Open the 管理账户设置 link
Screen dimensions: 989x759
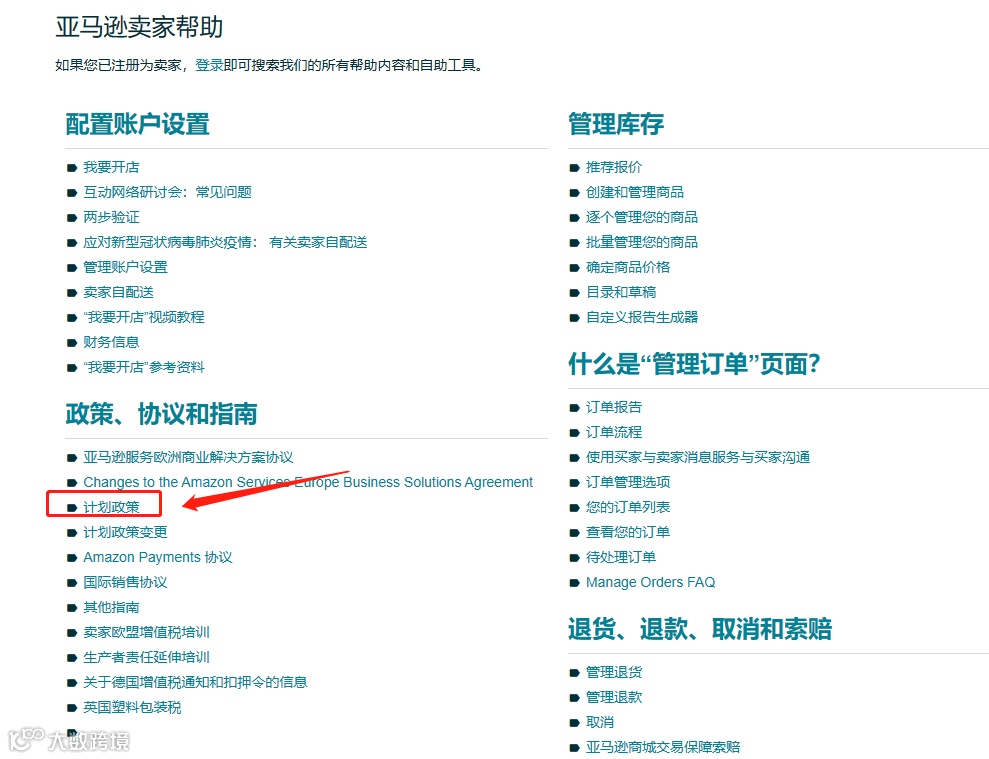[x=126, y=267]
